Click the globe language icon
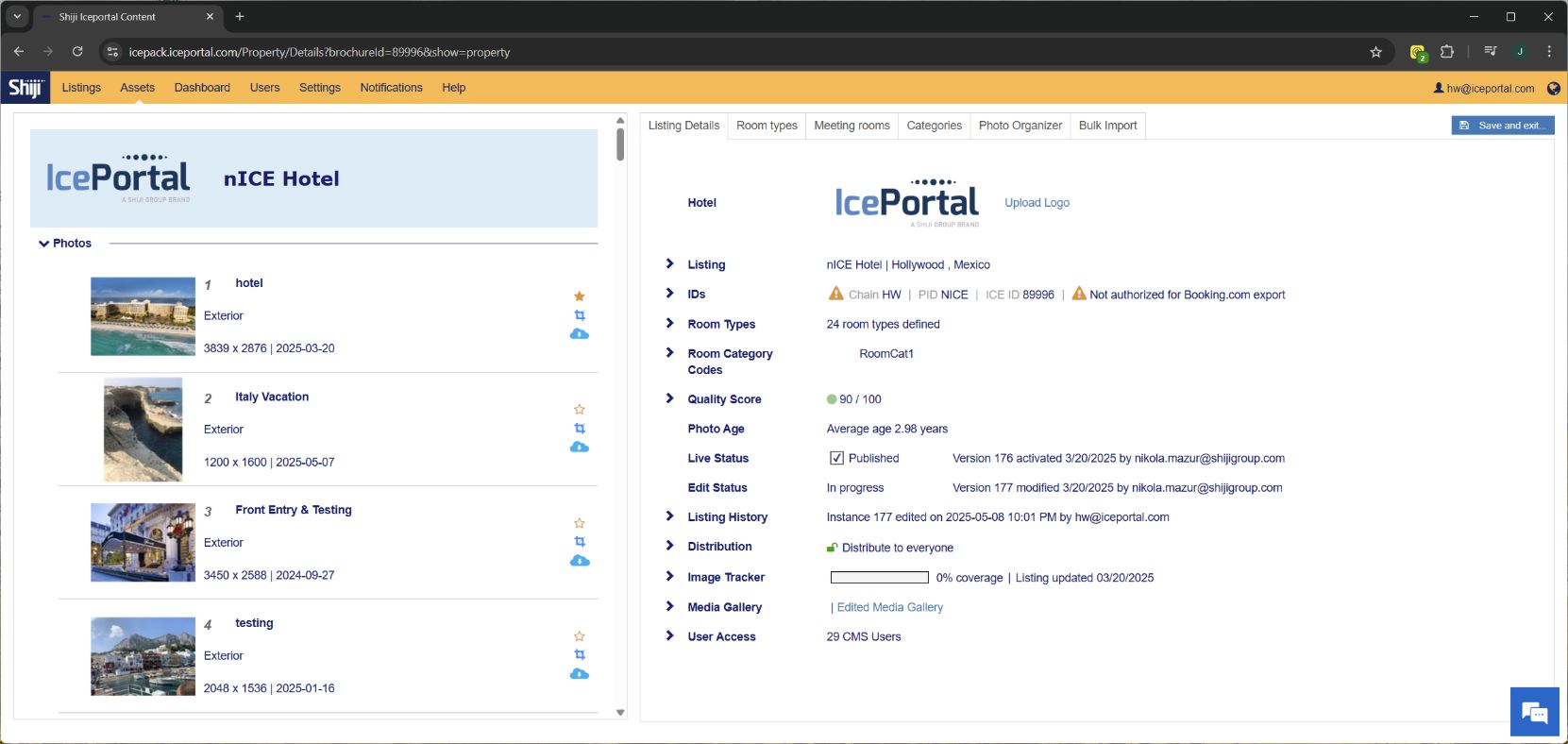 [1553, 89]
